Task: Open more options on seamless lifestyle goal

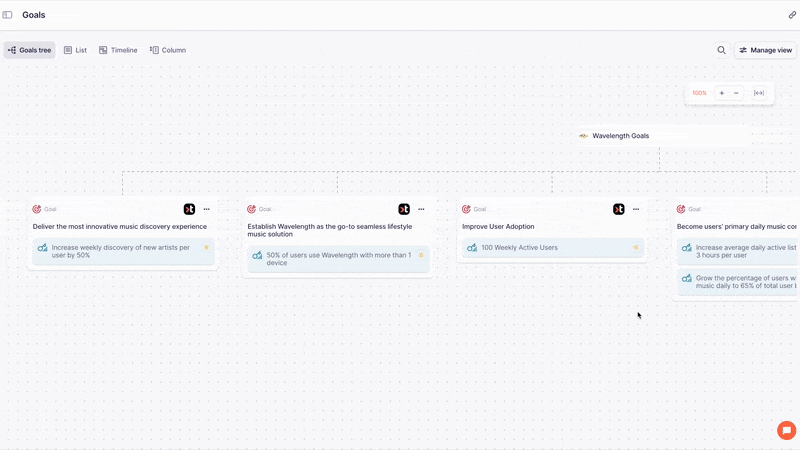Action: click(x=421, y=209)
